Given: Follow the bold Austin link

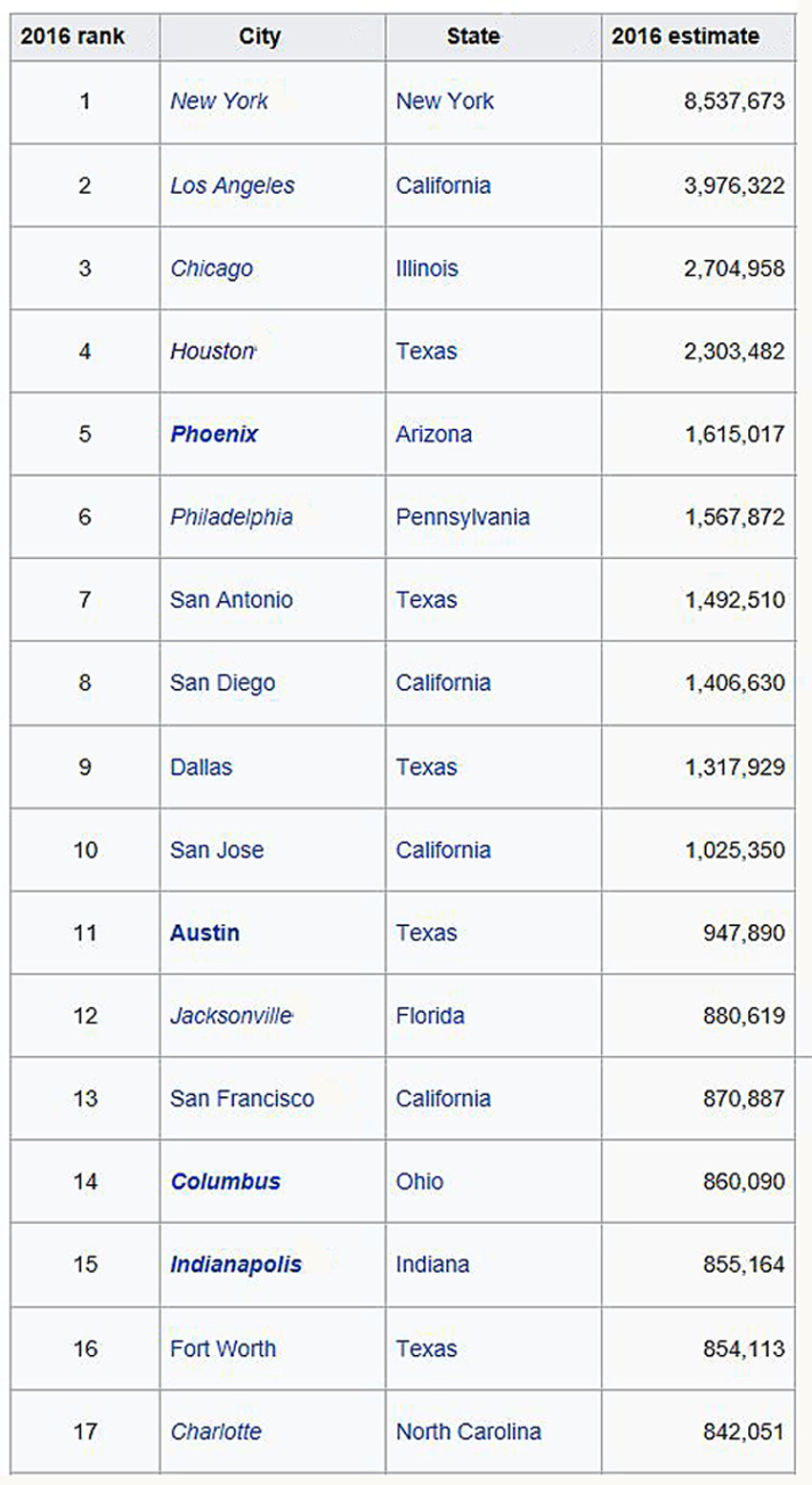Looking at the screenshot, I should coord(204,933).
